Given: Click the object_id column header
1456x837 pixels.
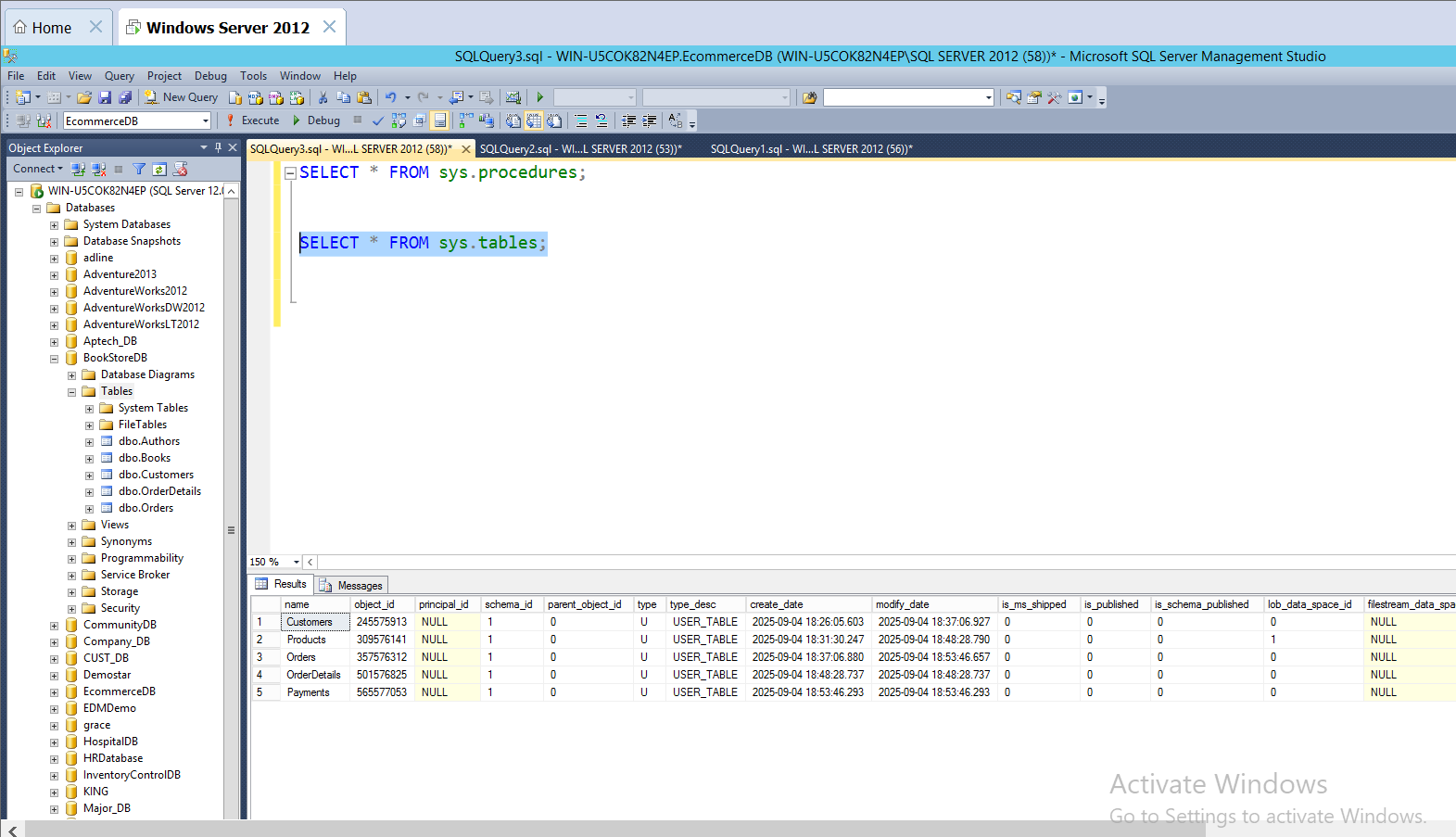Looking at the screenshot, I should (382, 604).
